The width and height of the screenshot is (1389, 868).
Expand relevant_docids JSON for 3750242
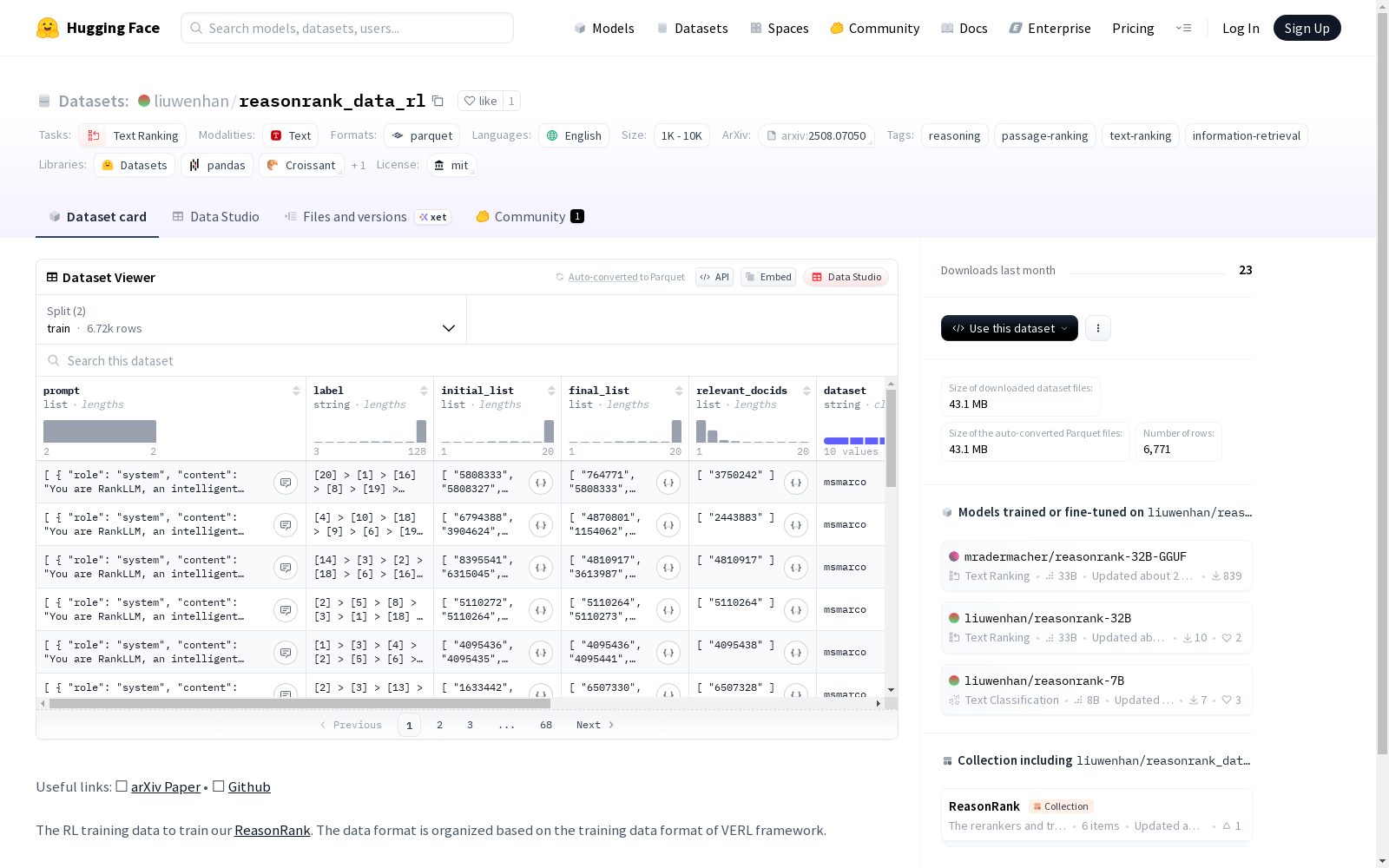tap(796, 483)
